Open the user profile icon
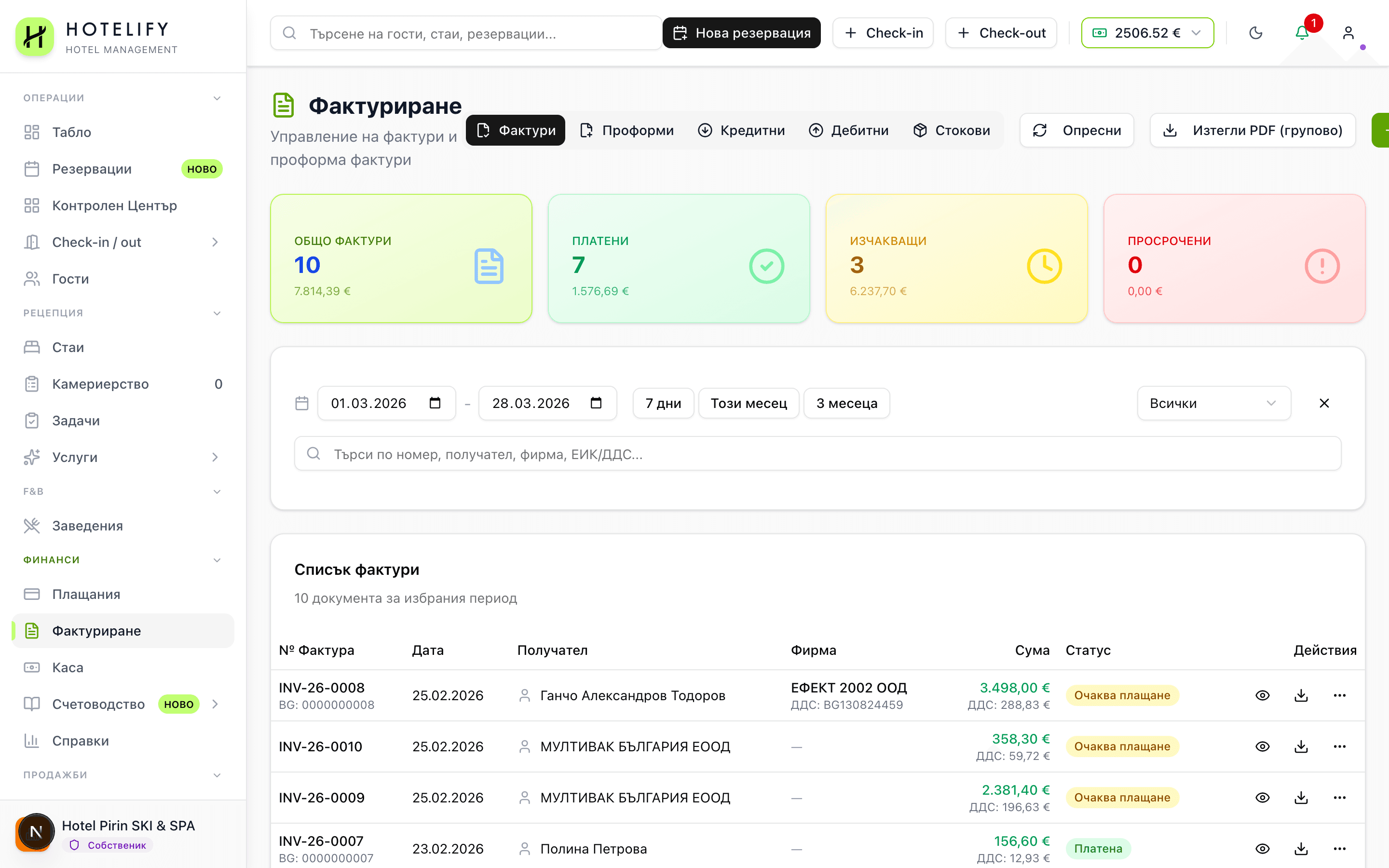Screen dimensions: 1389x868 1348,33
